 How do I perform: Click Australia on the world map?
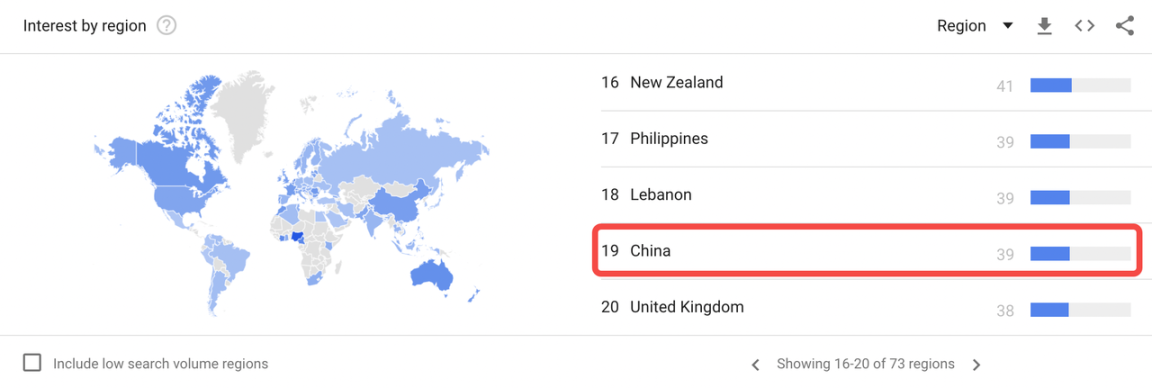point(431,273)
